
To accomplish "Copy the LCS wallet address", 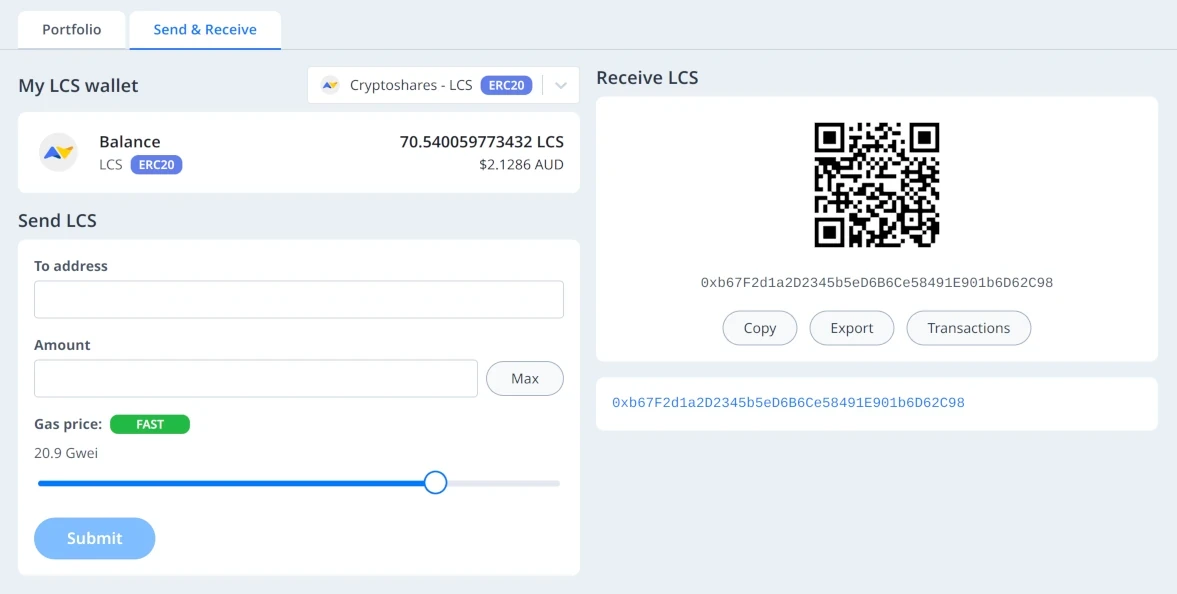I will coord(760,328).
